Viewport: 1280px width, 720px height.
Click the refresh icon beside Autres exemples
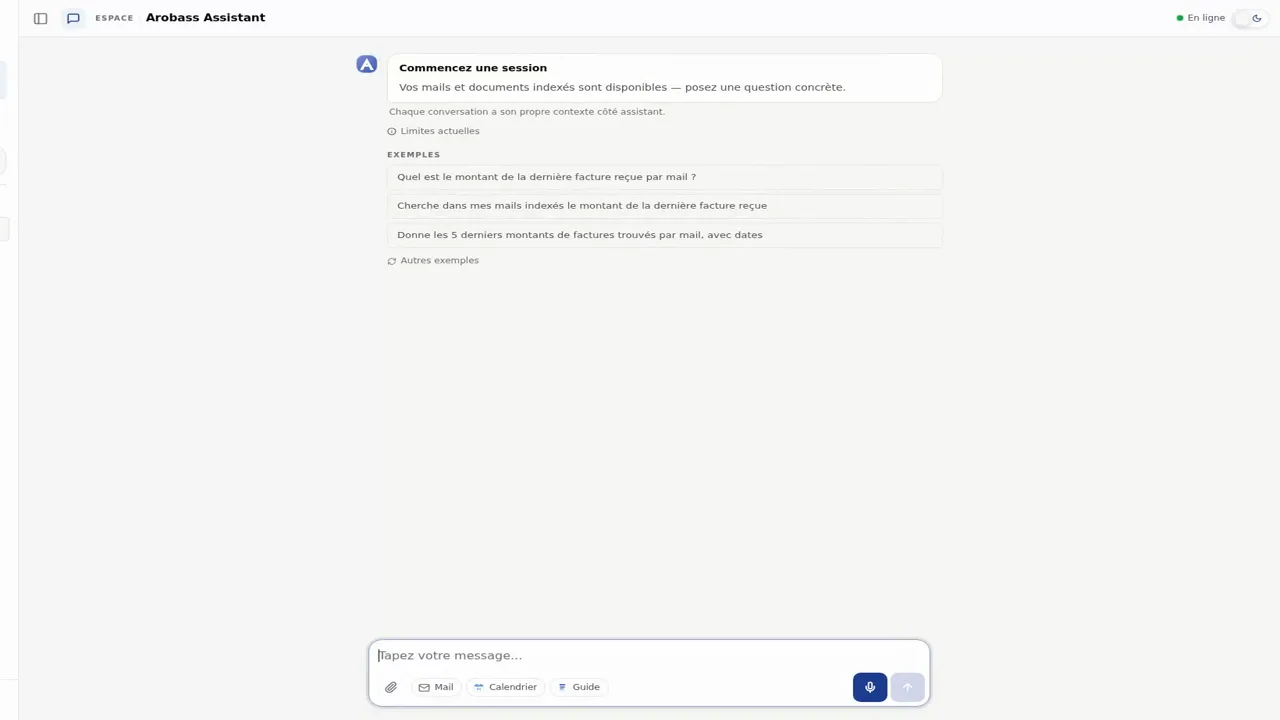point(392,261)
